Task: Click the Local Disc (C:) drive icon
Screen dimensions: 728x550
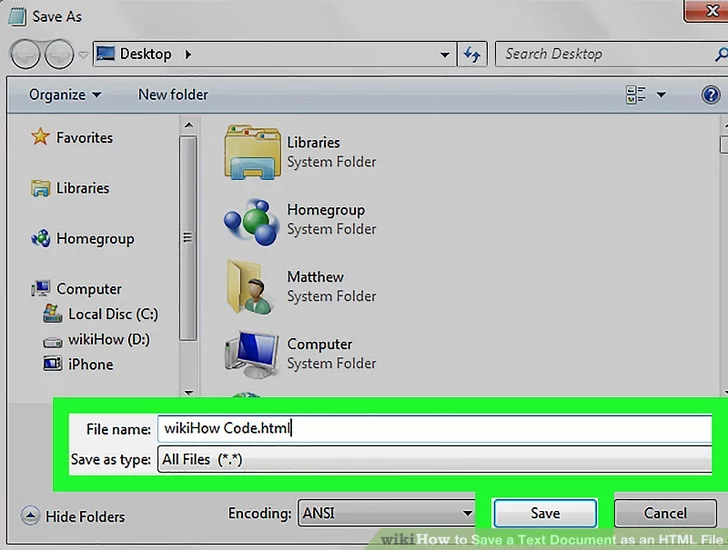Action: click(52, 314)
